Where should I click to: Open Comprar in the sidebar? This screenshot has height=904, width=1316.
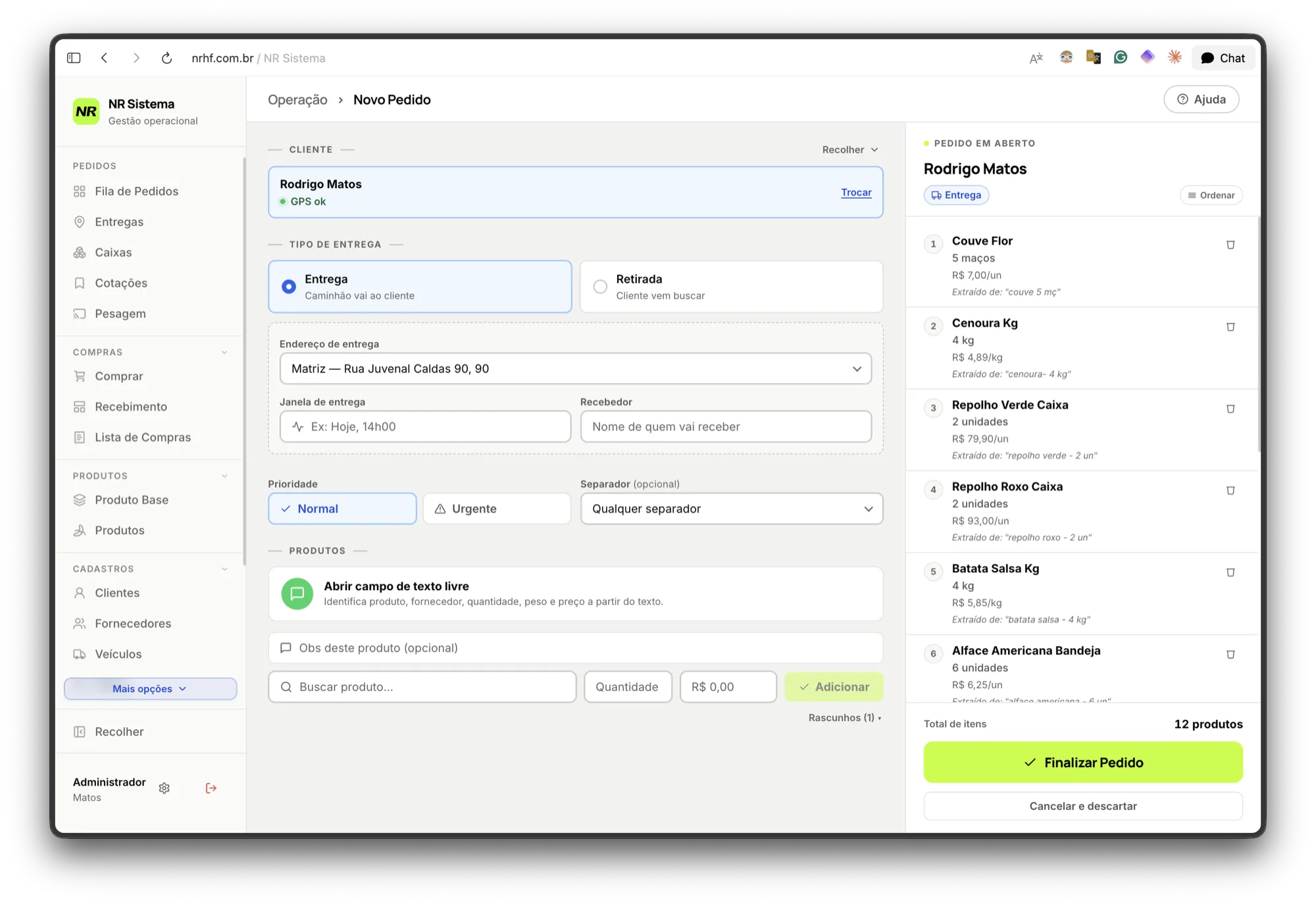tap(119, 376)
